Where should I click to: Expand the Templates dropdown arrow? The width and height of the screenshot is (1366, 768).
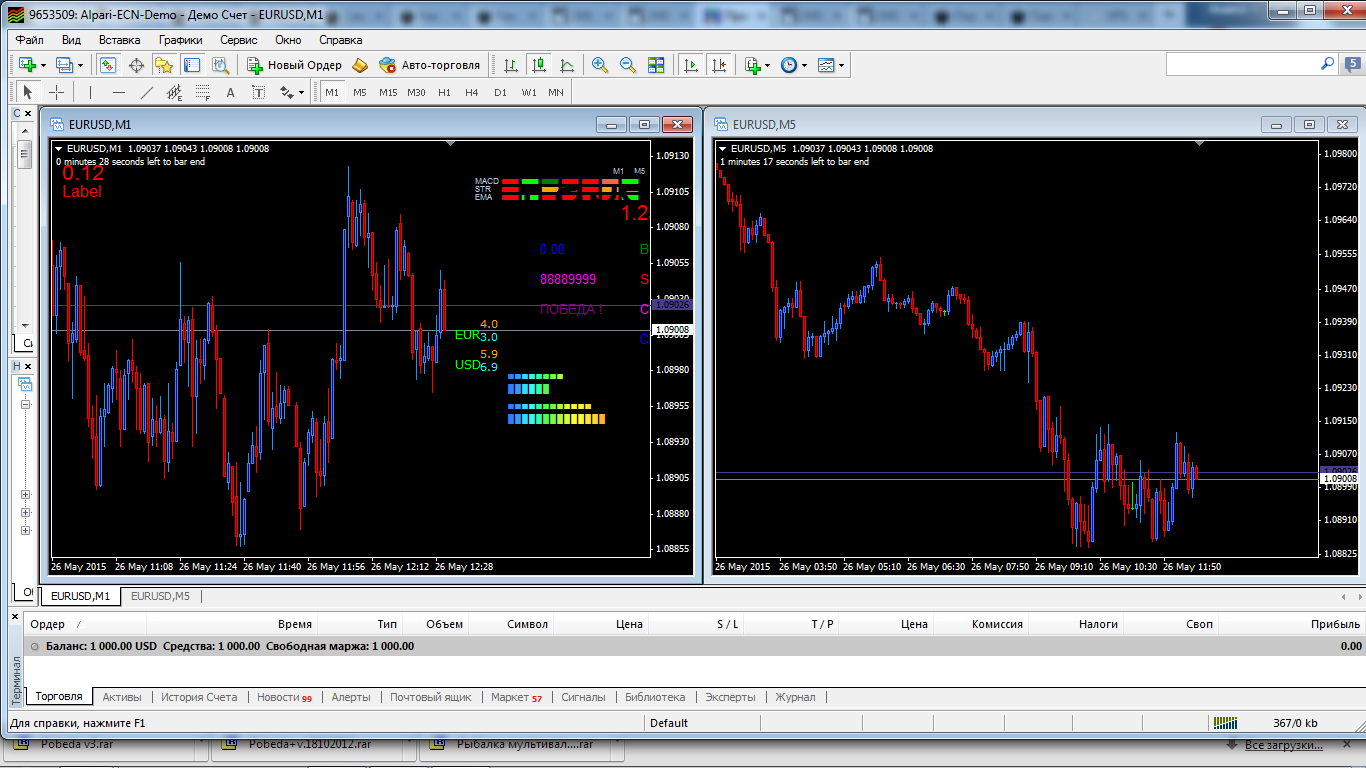point(842,66)
